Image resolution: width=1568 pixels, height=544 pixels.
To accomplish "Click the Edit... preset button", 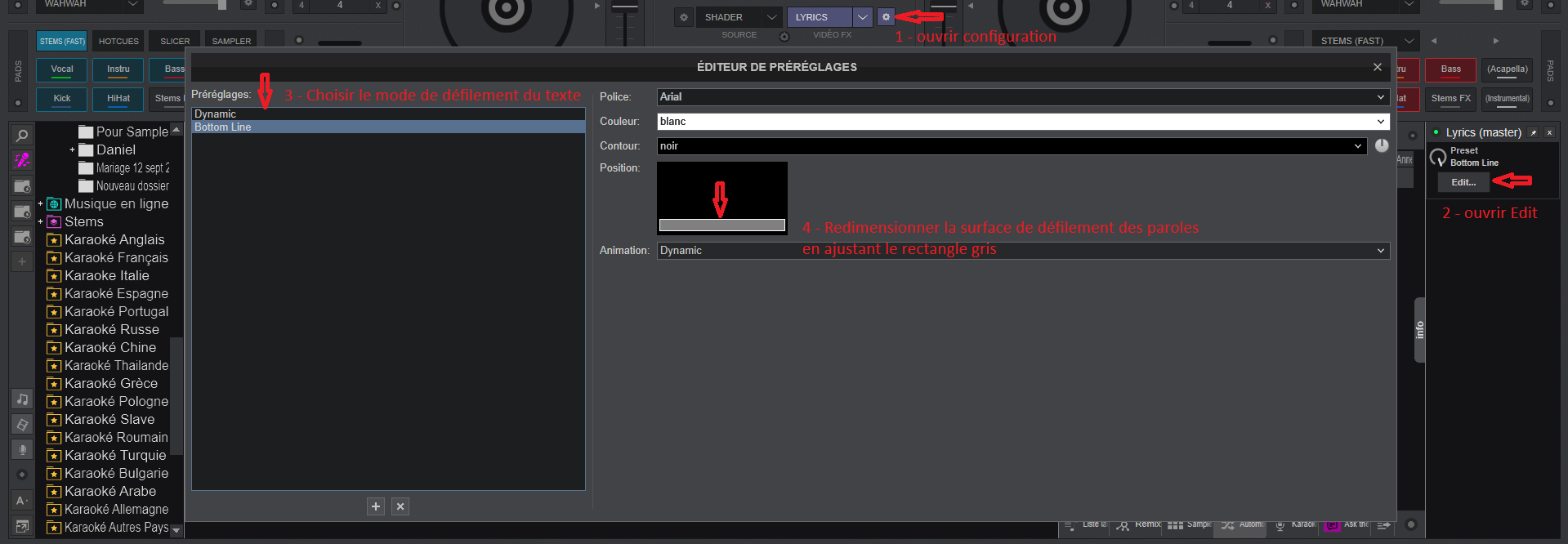I will 1463,183.
